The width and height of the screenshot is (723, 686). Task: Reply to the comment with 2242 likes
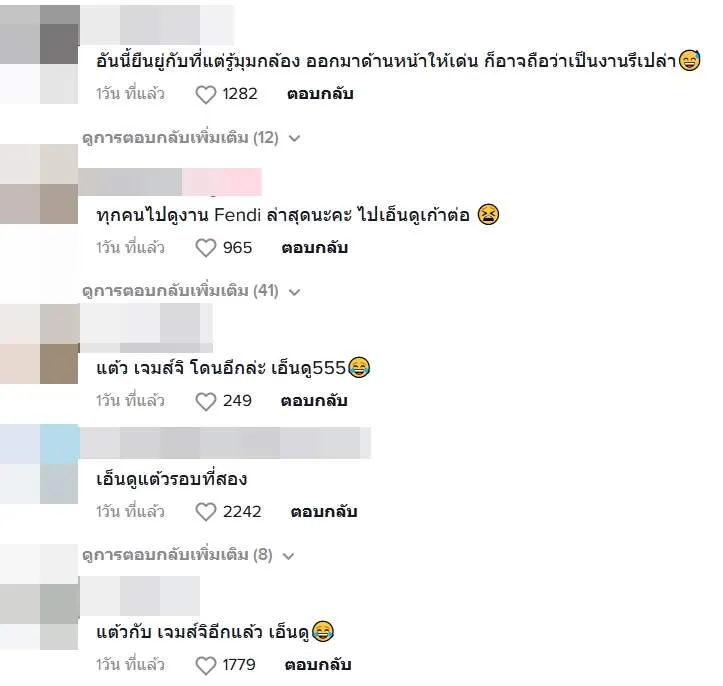click(x=324, y=512)
